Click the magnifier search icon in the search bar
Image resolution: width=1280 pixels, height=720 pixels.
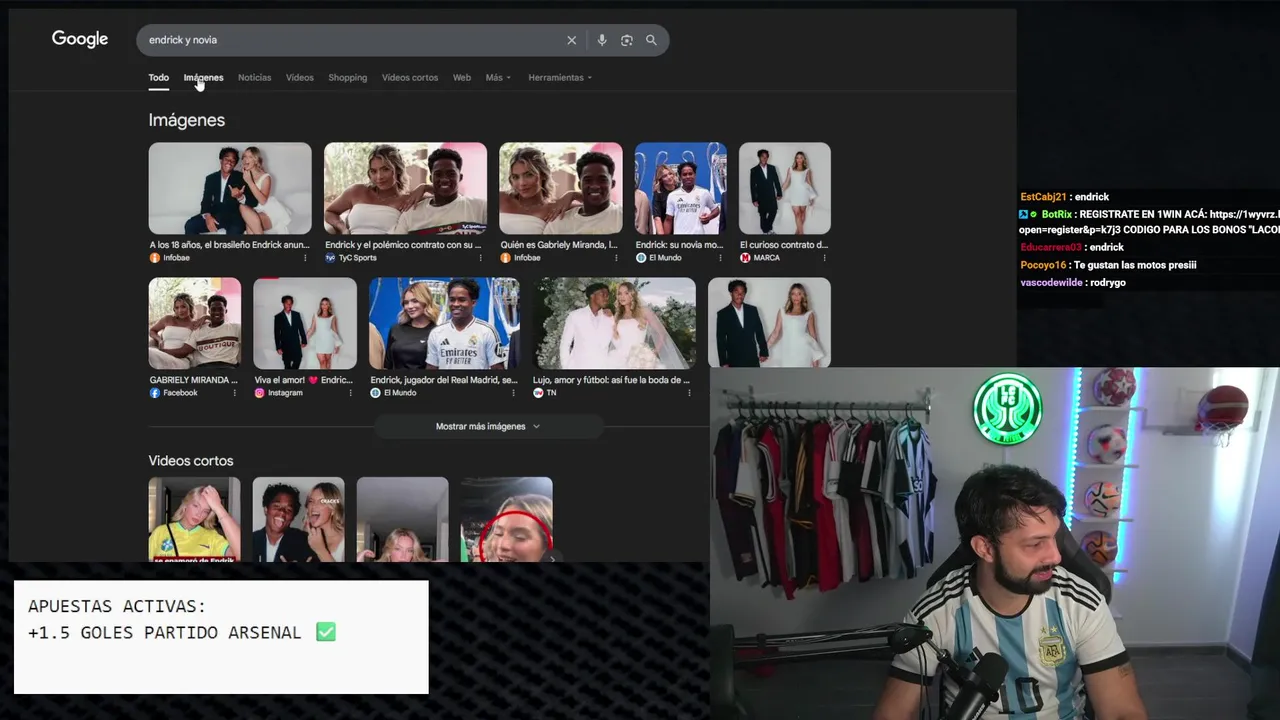click(x=651, y=40)
